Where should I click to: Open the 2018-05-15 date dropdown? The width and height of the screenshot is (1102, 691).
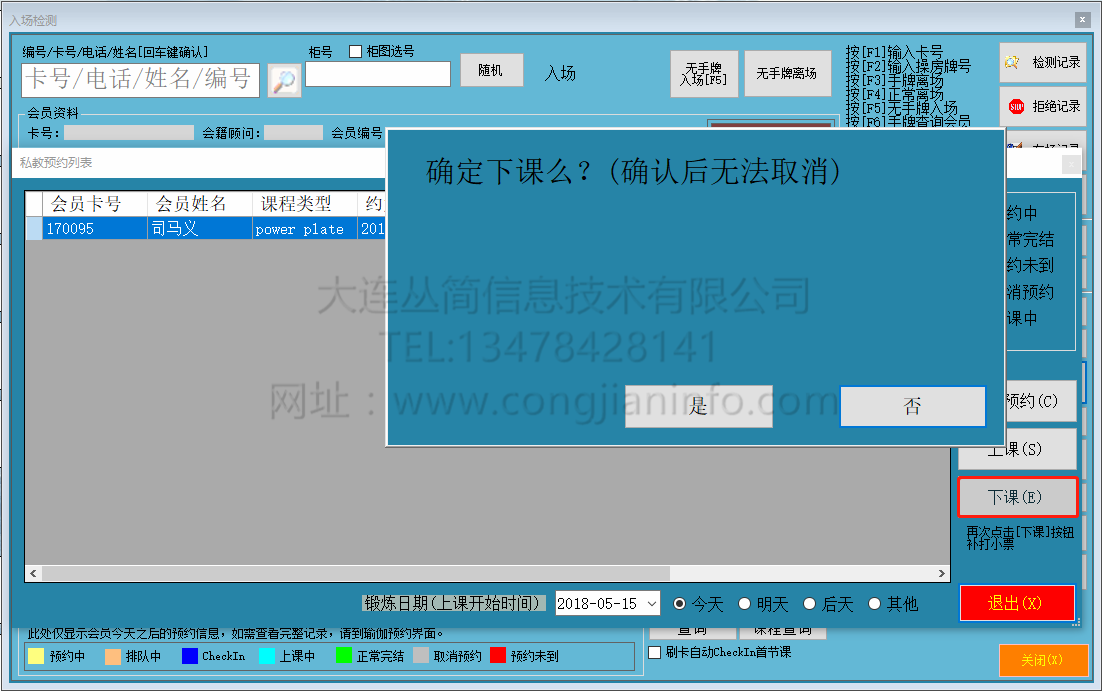coord(652,604)
